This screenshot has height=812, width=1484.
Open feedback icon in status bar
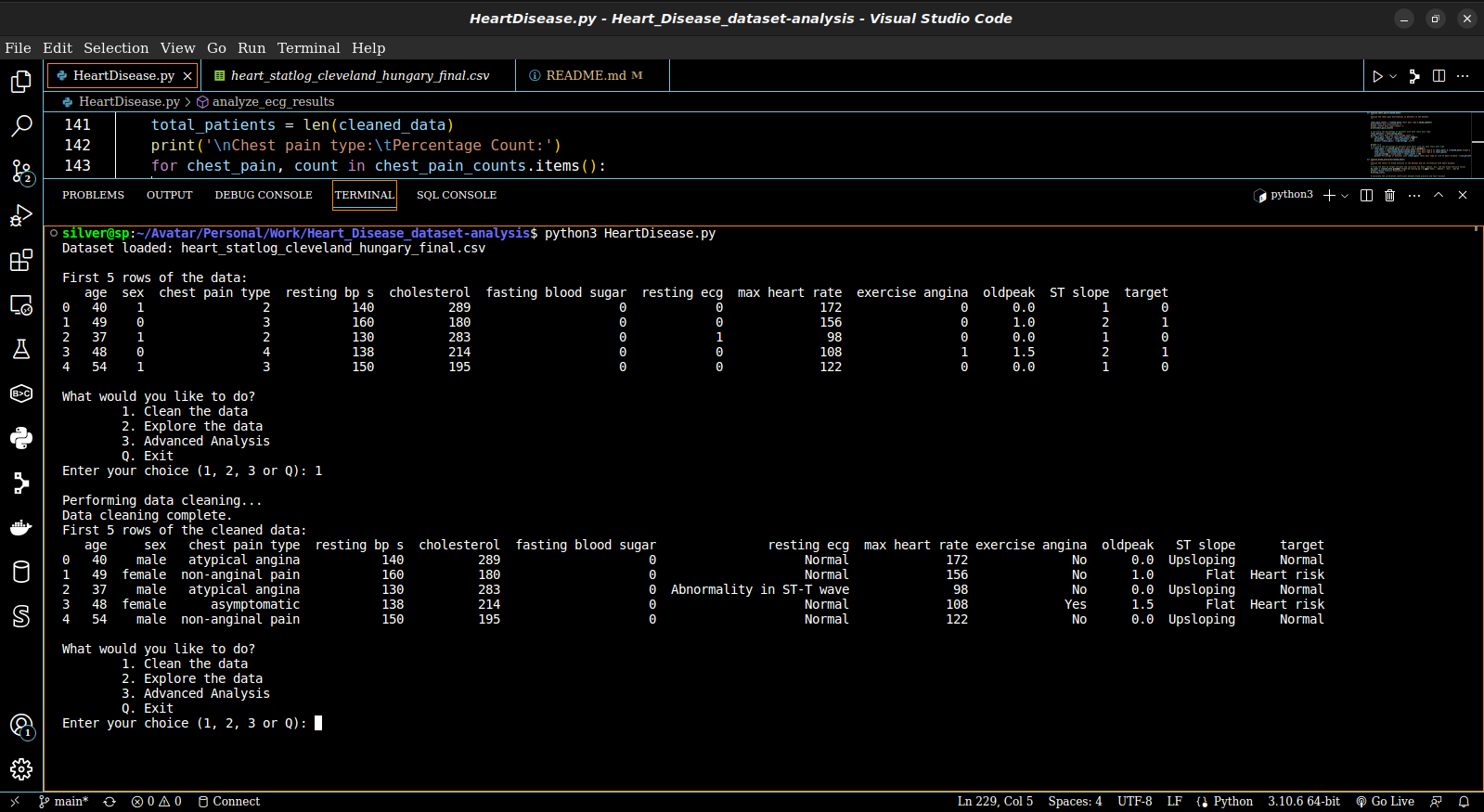pos(1436,802)
